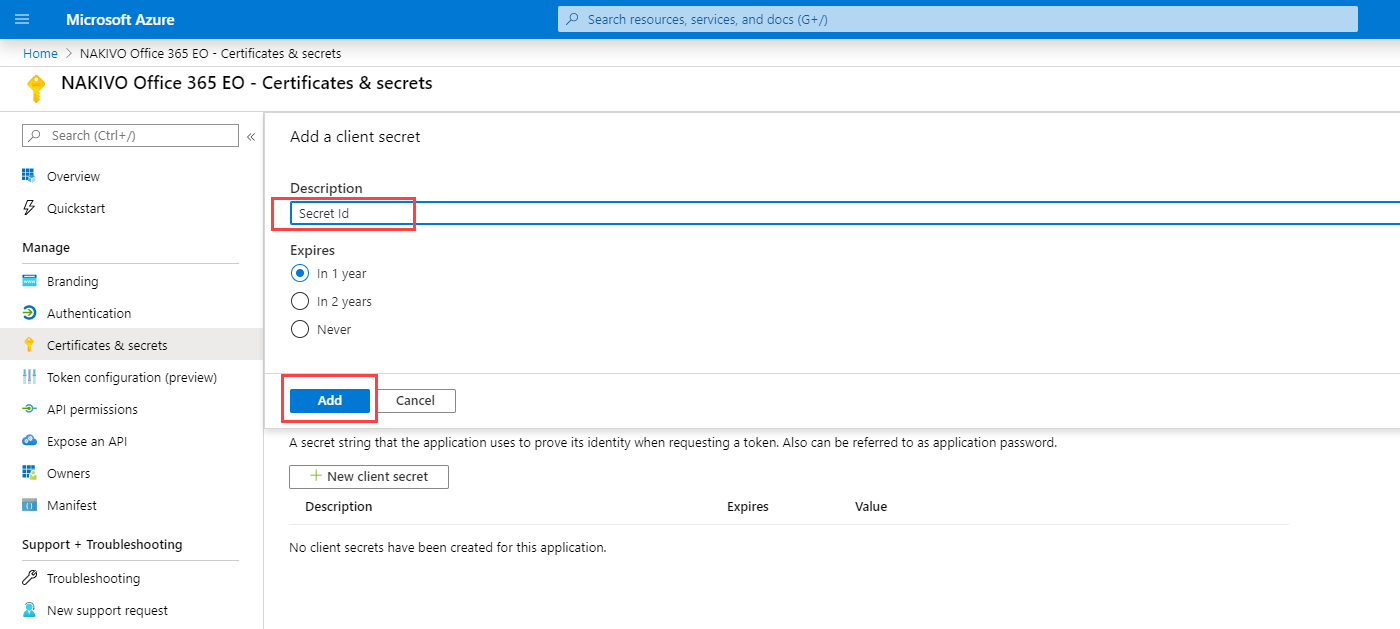The image size is (1400, 629).
Task: Click the Quickstart lightning icon
Action: pyautogui.click(x=29, y=208)
